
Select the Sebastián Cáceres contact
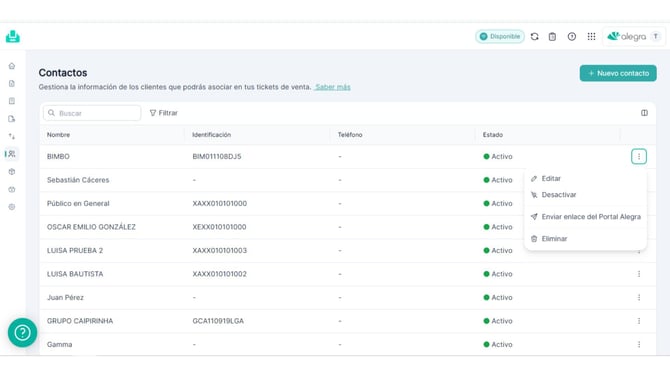[x=78, y=180]
